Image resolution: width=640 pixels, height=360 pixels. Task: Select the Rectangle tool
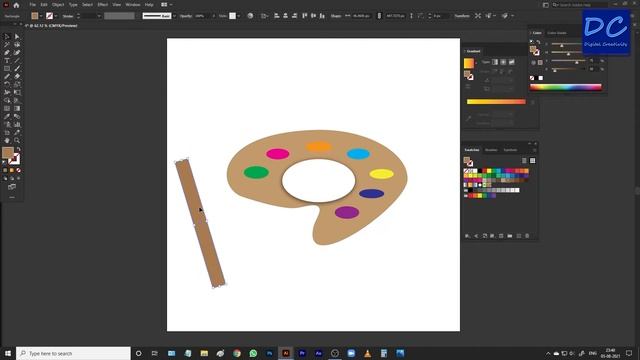(x=7, y=69)
